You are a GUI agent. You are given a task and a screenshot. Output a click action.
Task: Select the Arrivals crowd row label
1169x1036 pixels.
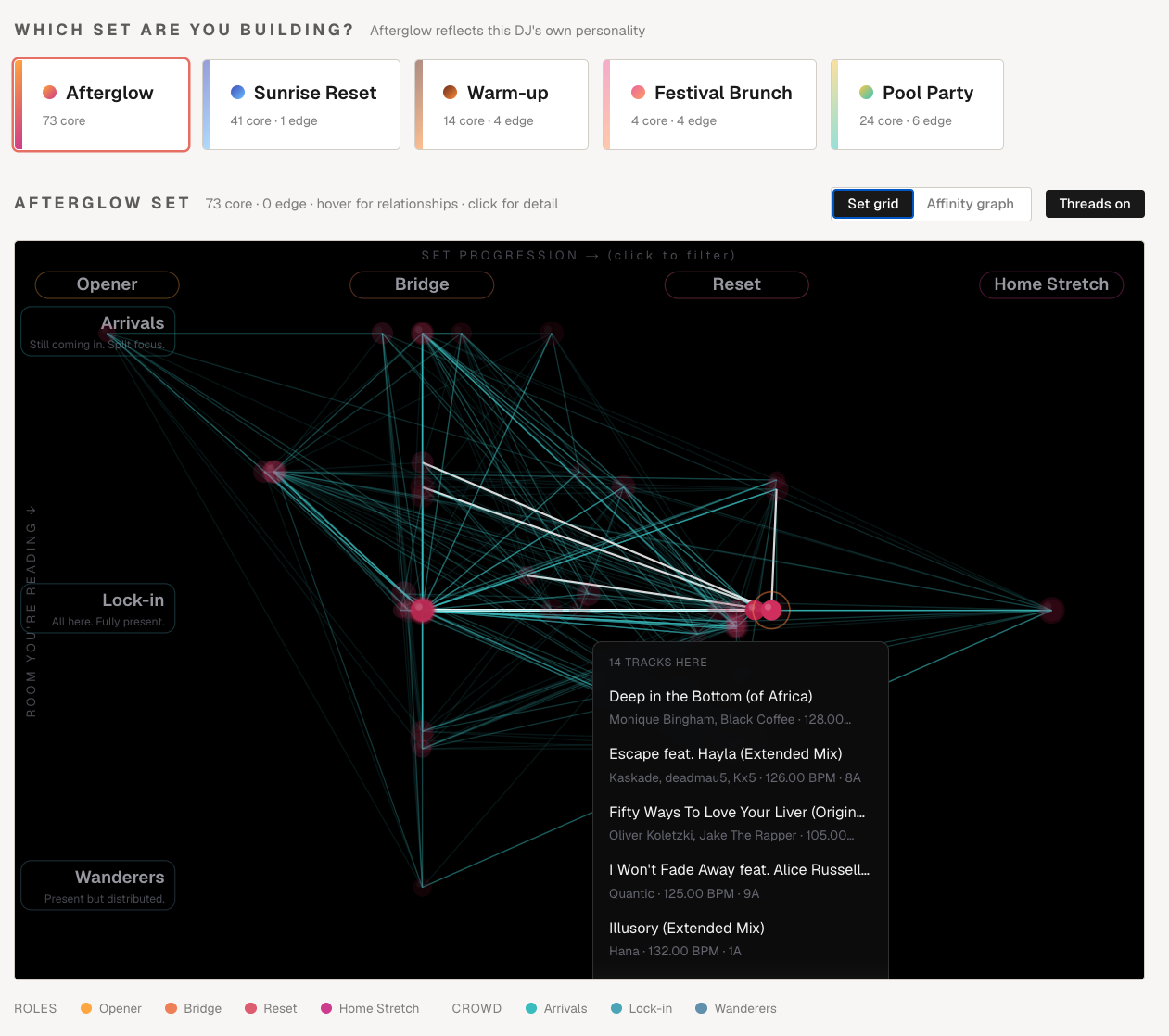tap(98, 332)
